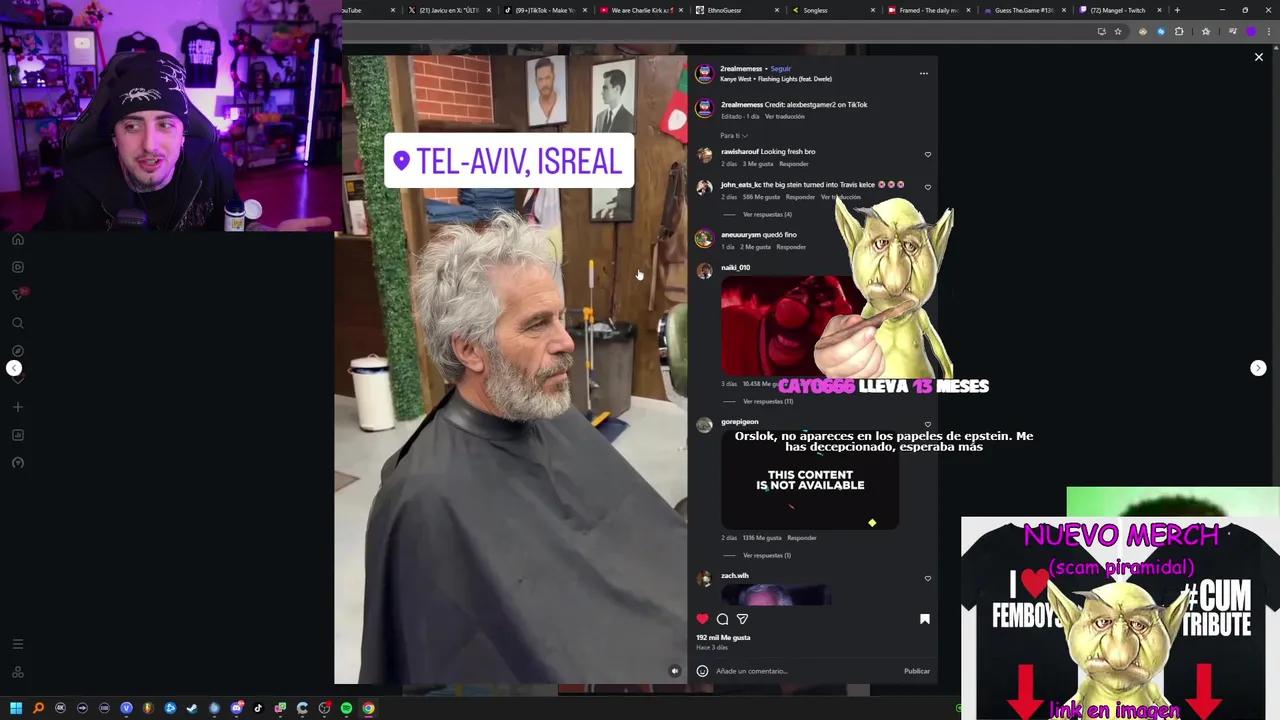Screen dimensions: 1280x720
Task: Click the comment bubble icon under the post
Action: 722,619
